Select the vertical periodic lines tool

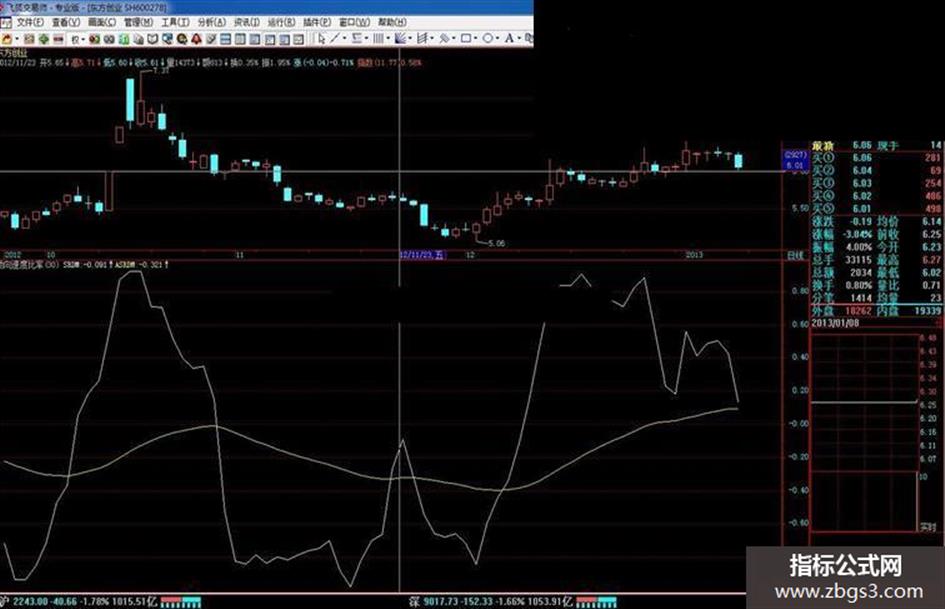[x=378, y=39]
